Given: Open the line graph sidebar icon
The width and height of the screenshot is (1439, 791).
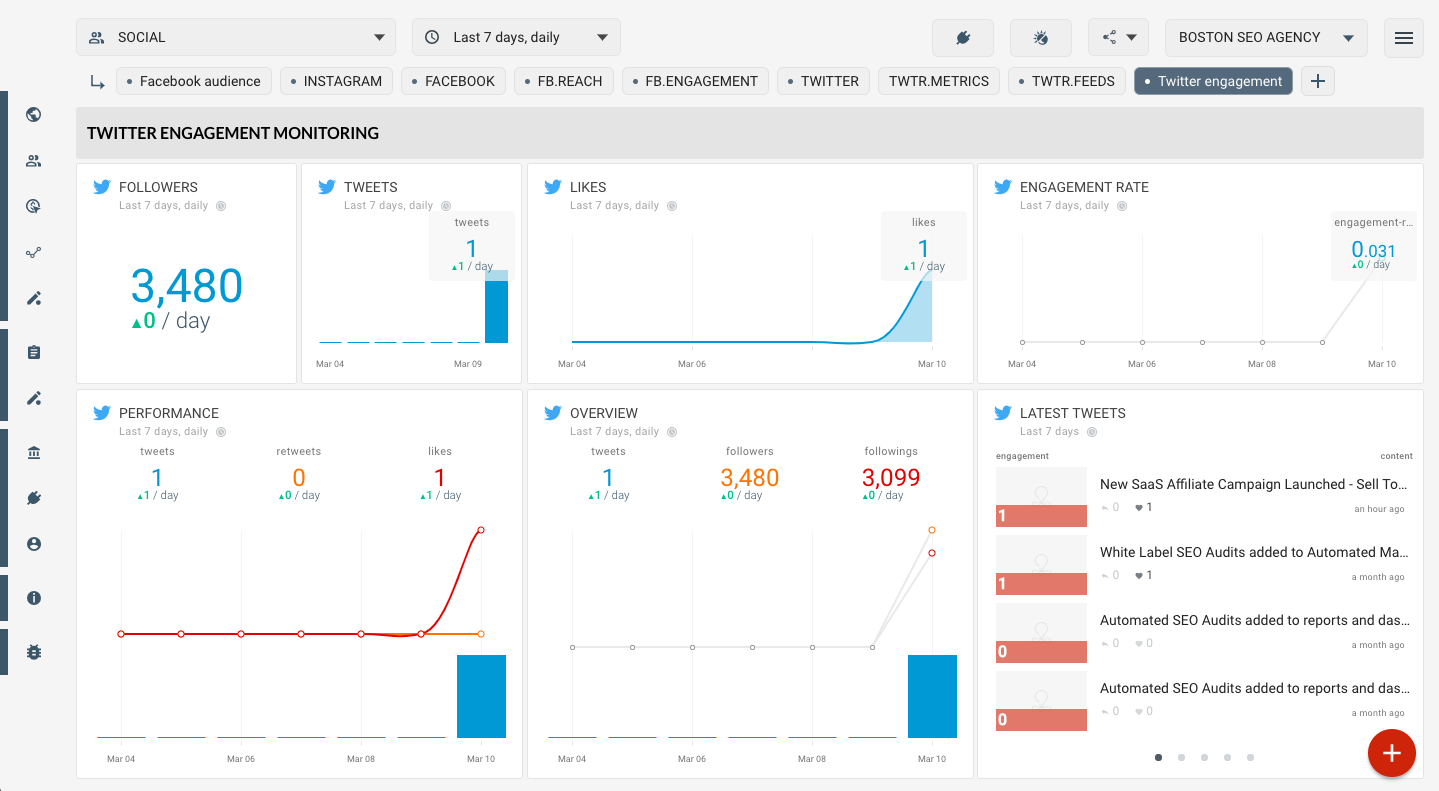Looking at the screenshot, I should pos(34,252).
